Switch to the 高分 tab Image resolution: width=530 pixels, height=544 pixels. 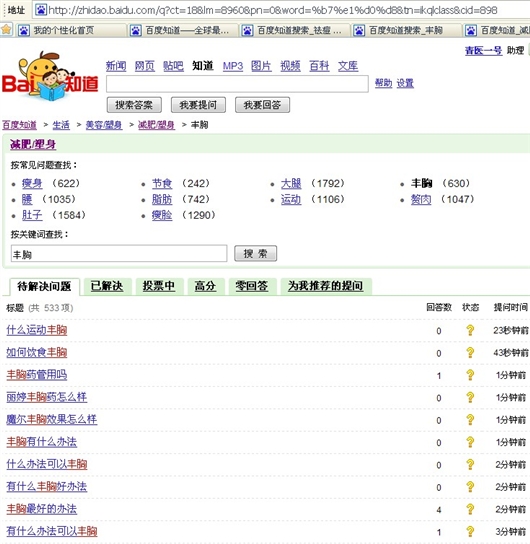(205, 286)
